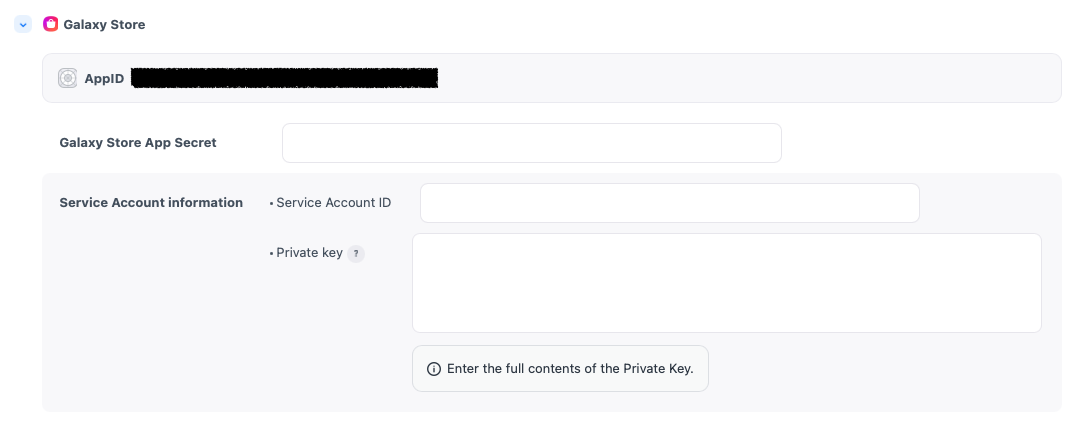Collapse the Galaxy Store section chevron
Image resolution: width=1074 pixels, height=421 pixels.
pos(23,24)
